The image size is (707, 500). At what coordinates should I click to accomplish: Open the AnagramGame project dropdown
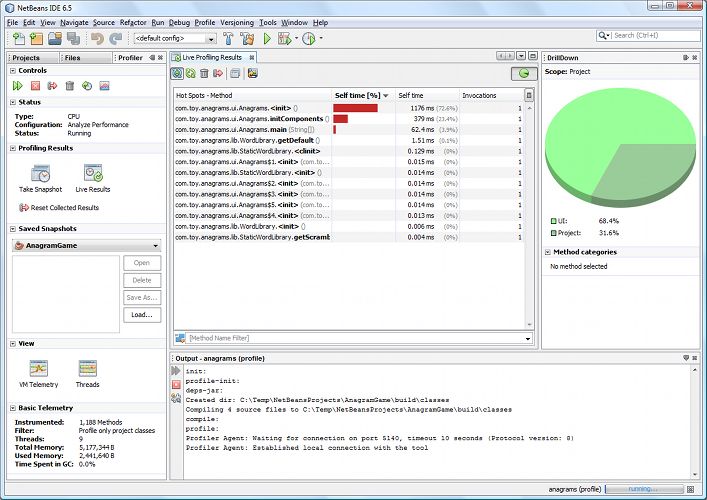155,246
